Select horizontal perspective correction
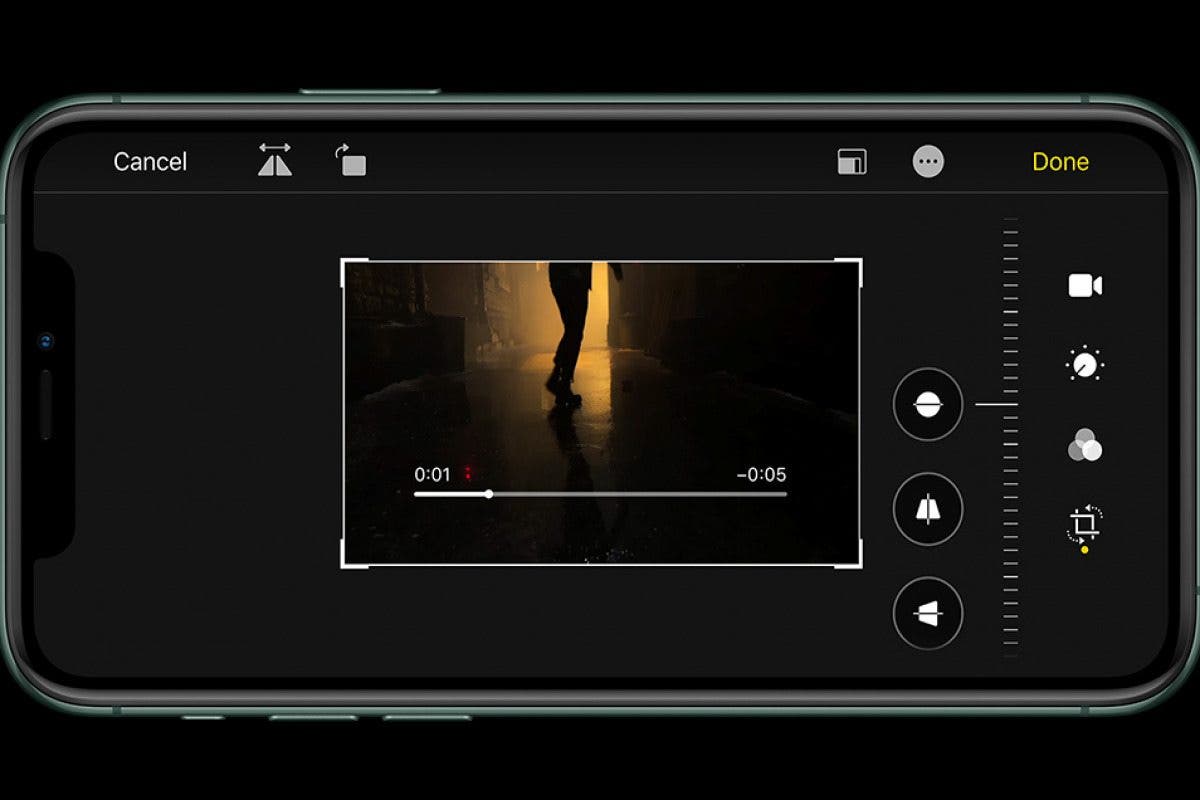 click(927, 613)
